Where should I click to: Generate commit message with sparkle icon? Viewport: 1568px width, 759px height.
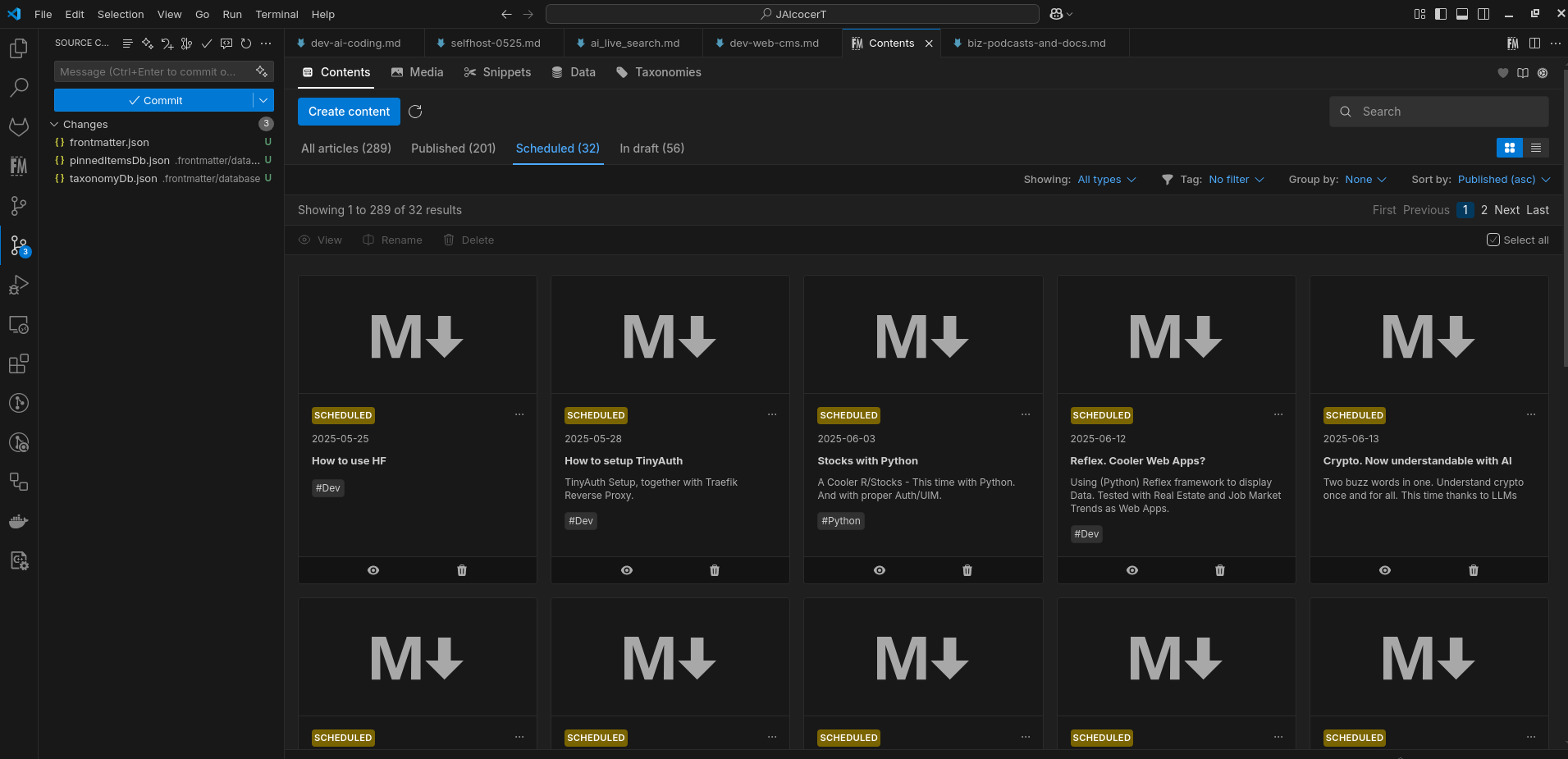point(261,71)
